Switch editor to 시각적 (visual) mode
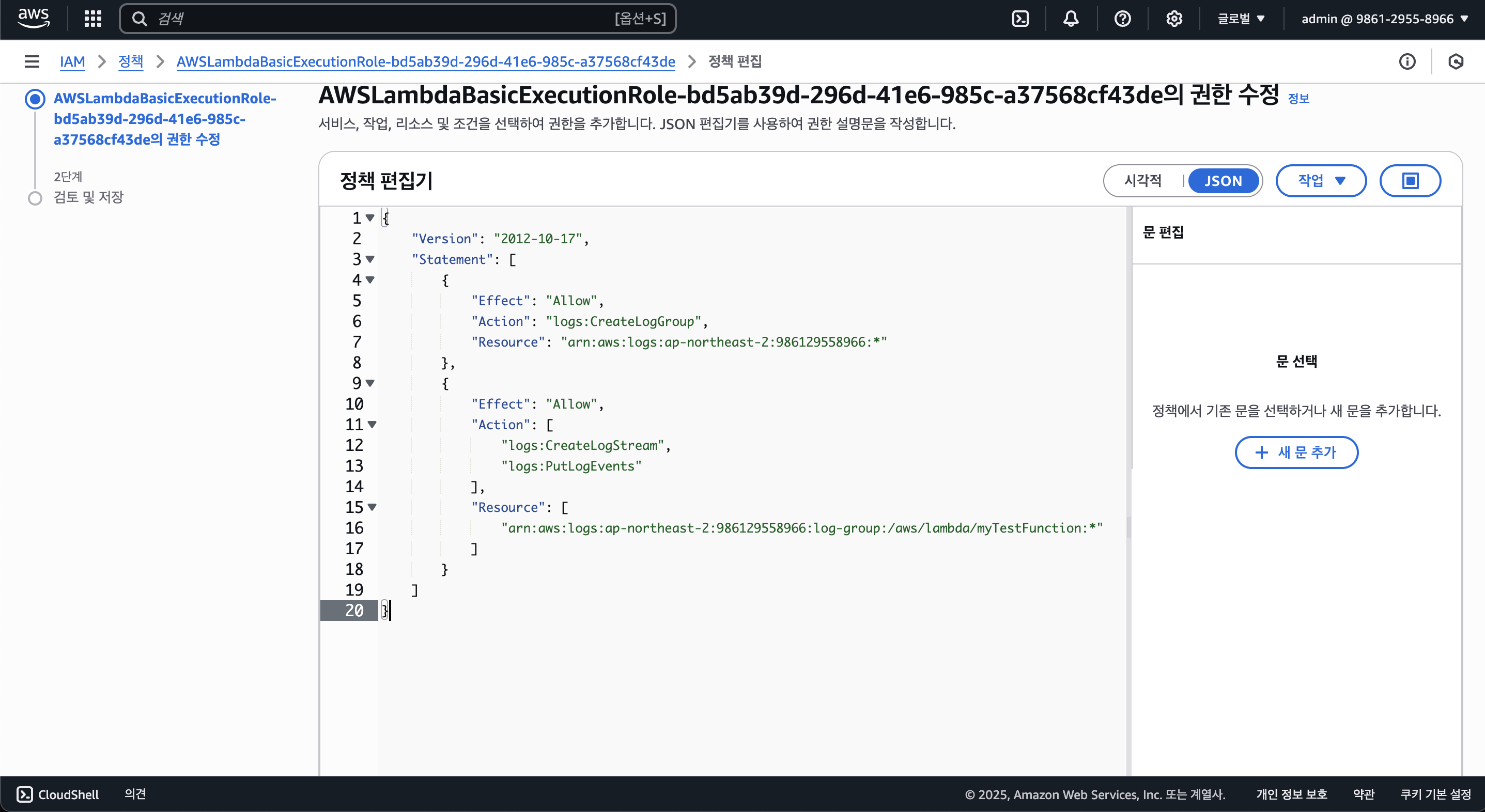 1142,181
